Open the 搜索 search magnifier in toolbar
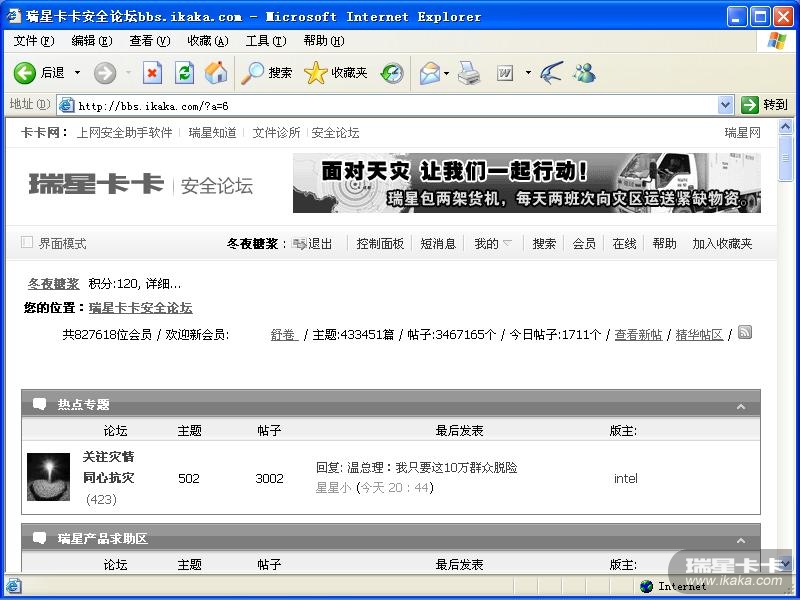Image resolution: width=800 pixels, height=600 pixels. pos(267,73)
